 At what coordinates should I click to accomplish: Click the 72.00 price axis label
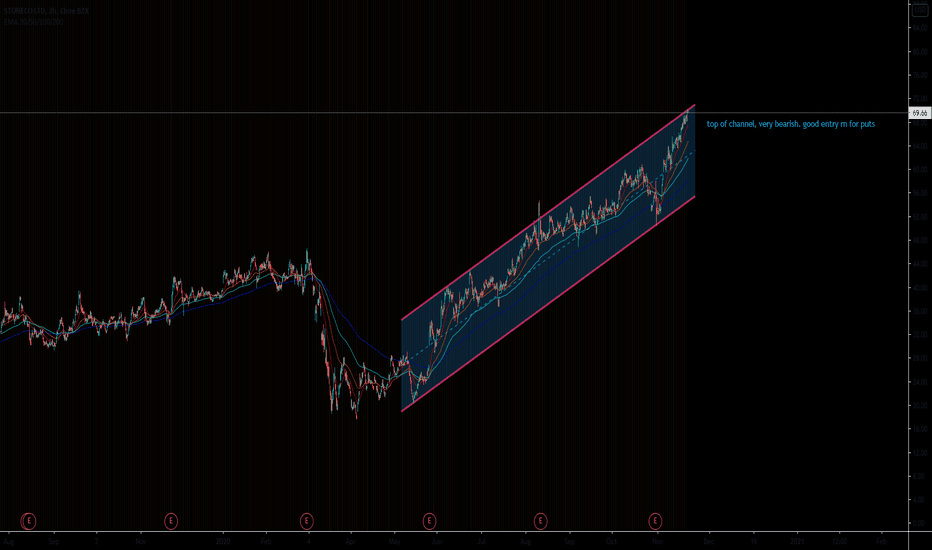pyautogui.click(x=920, y=99)
